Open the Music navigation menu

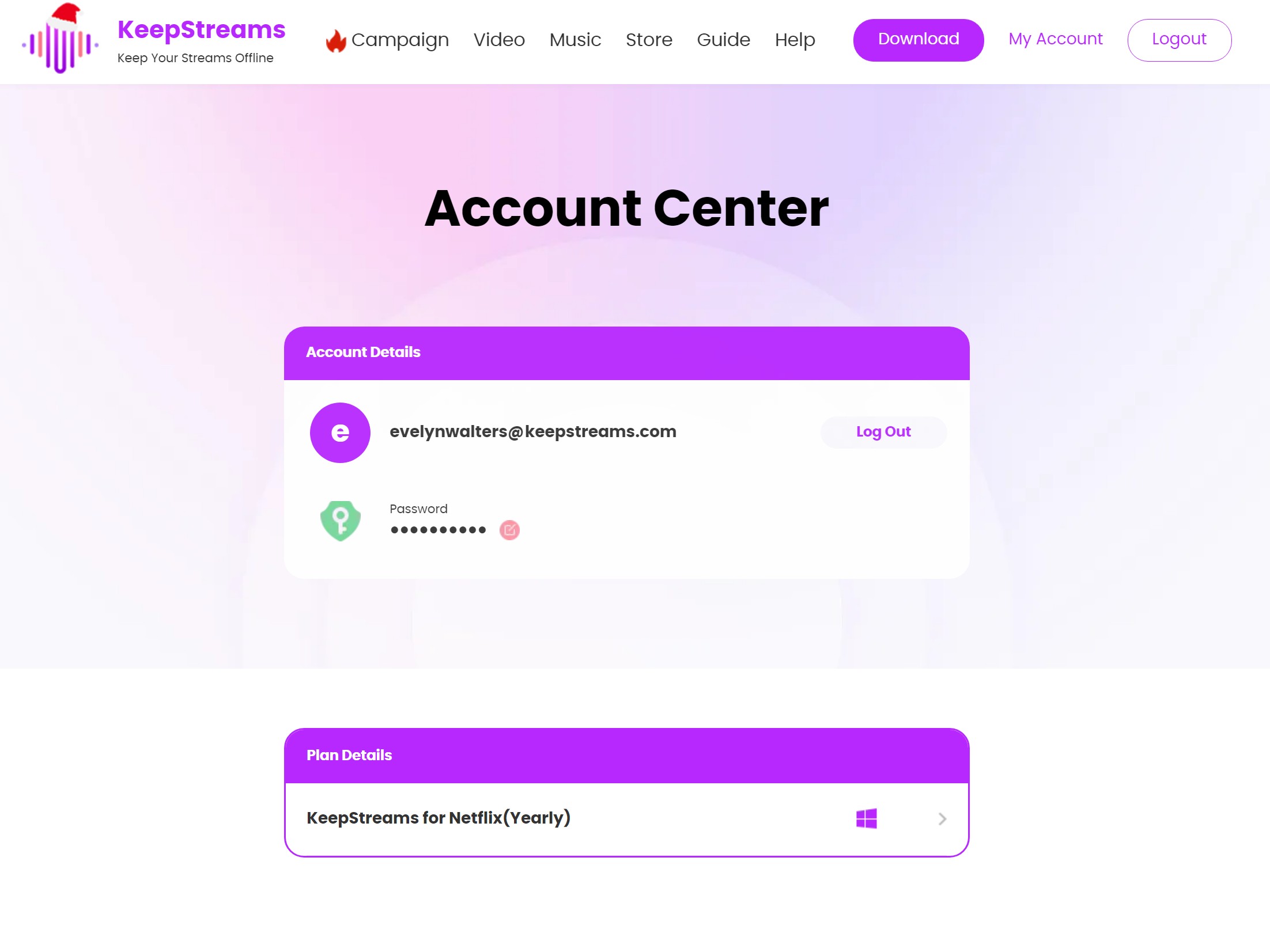click(x=575, y=40)
